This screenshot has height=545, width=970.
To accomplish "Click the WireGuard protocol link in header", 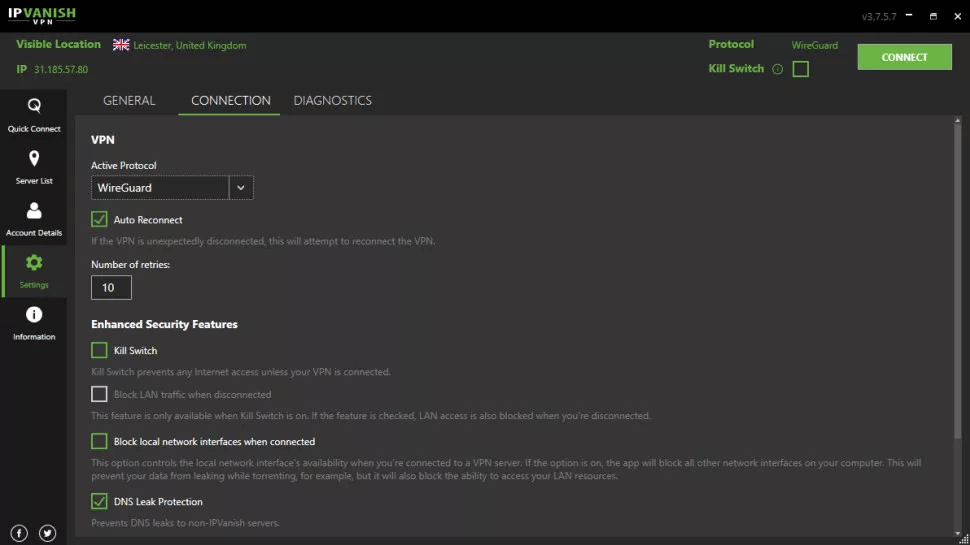I will click(x=815, y=45).
